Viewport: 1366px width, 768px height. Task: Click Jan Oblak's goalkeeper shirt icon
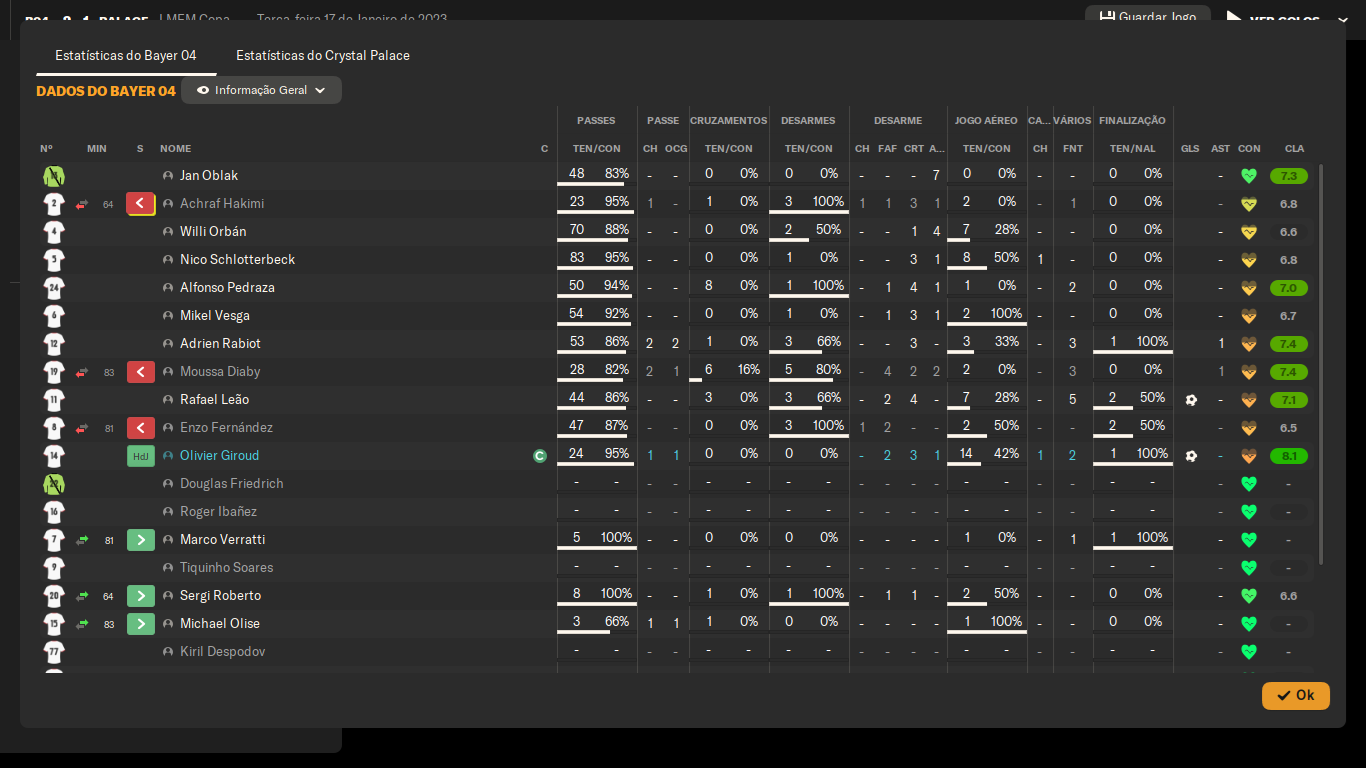click(x=54, y=176)
